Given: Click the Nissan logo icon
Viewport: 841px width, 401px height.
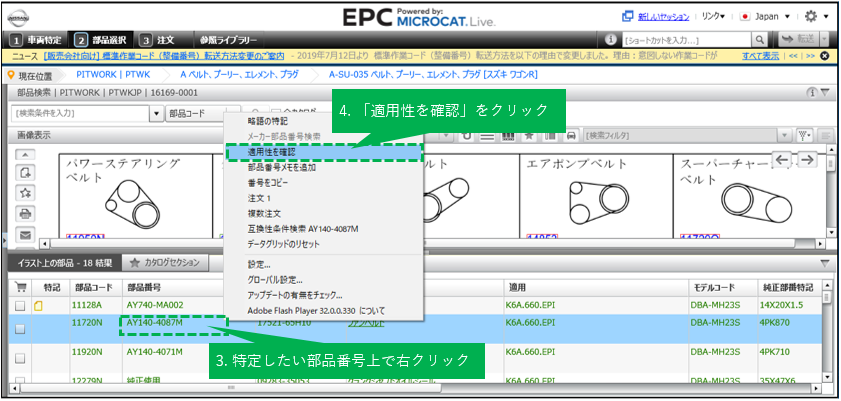Looking at the screenshot, I should tap(18, 17).
